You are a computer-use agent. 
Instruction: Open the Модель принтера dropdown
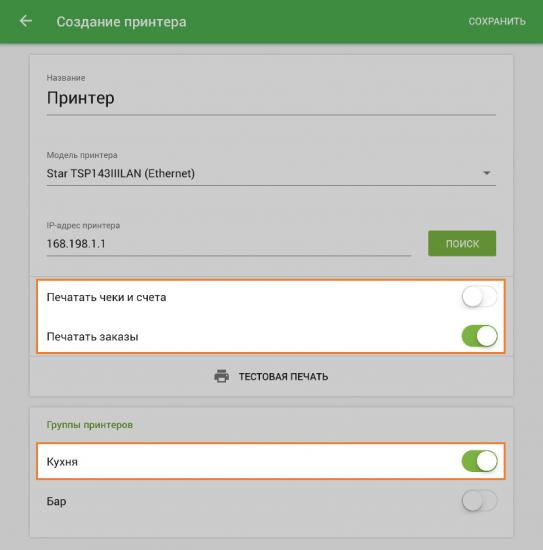pos(271,173)
